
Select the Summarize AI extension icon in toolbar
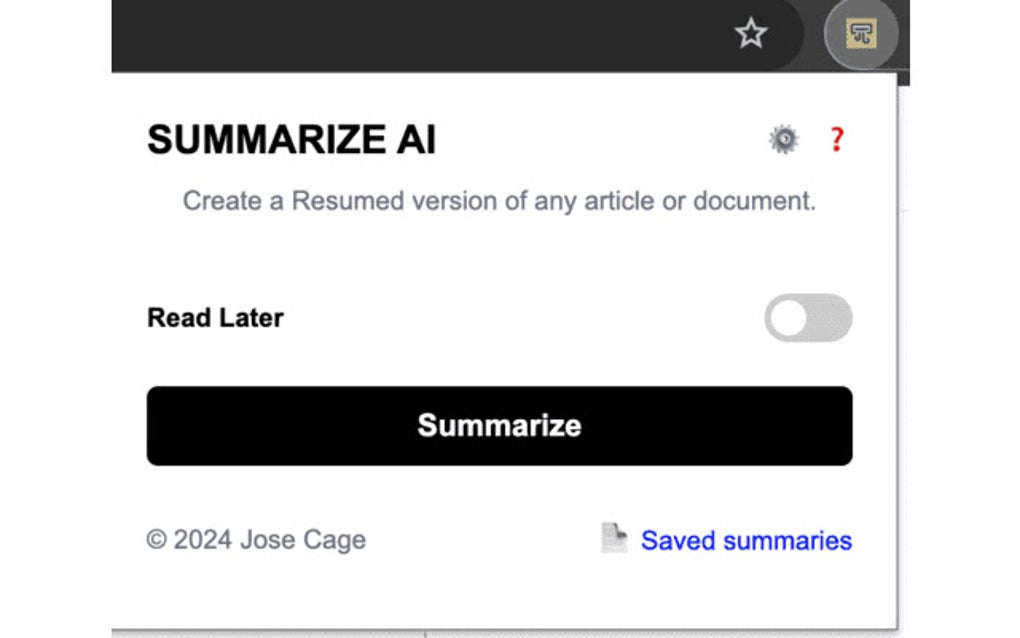(x=861, y=33)
